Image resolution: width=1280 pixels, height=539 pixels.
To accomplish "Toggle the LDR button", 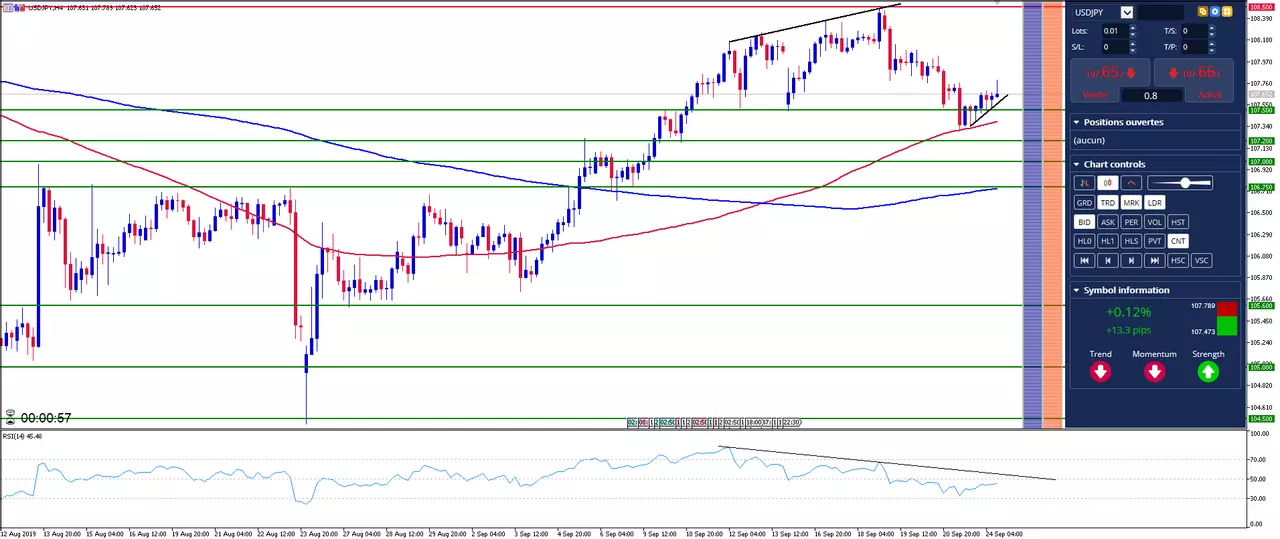I will coord(1156,202).
